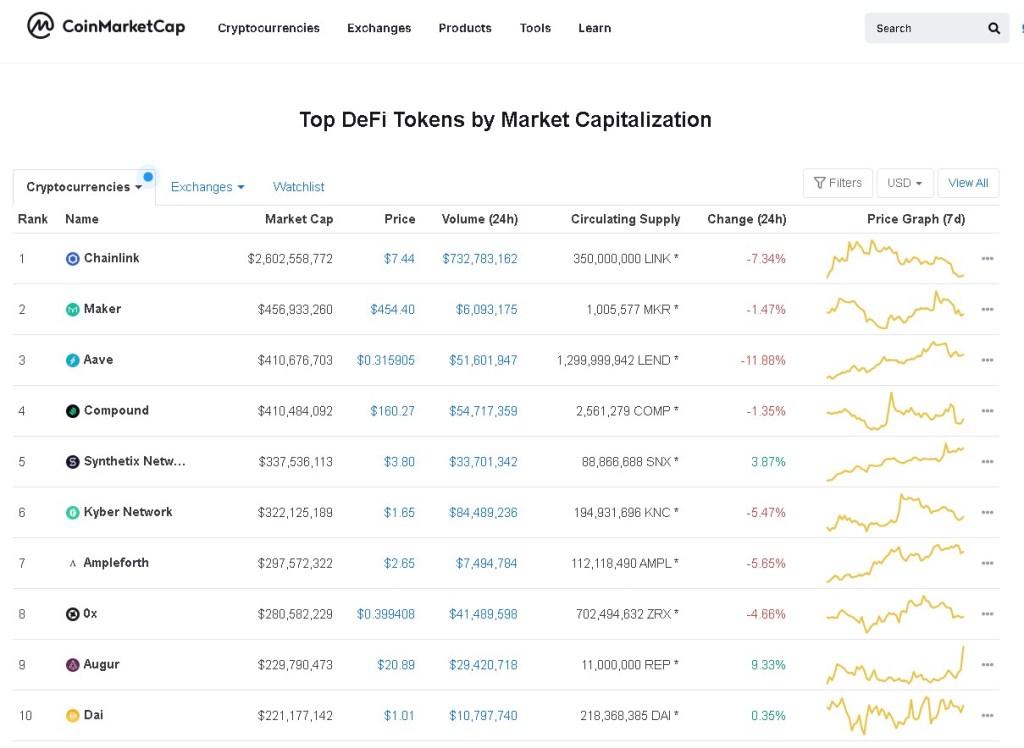Open the Products menu in the header
Screen dimensions: 1024x748
click(465, 28)
